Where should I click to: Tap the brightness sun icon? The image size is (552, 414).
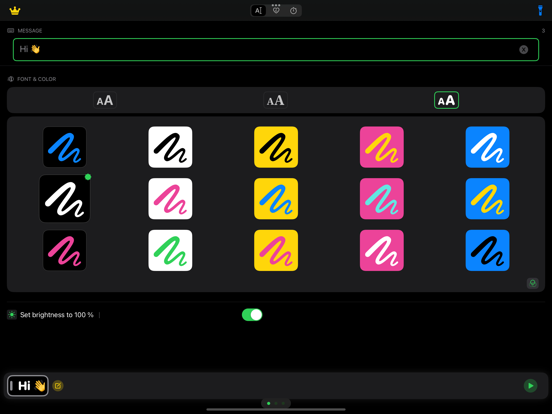(x=12, y=315)
